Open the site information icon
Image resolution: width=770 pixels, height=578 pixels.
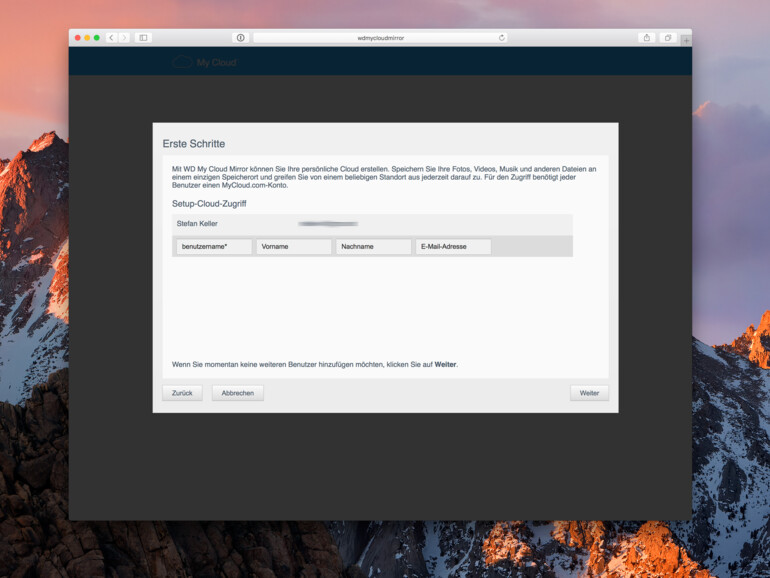[241, 38]
